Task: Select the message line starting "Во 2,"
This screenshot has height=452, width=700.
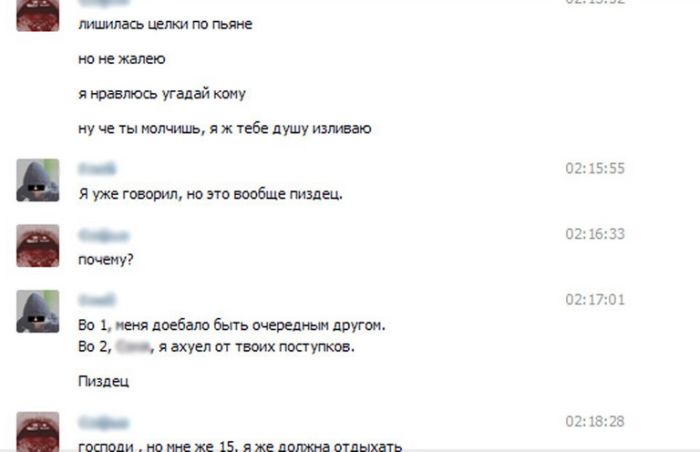Action: (x=217, y=347)
